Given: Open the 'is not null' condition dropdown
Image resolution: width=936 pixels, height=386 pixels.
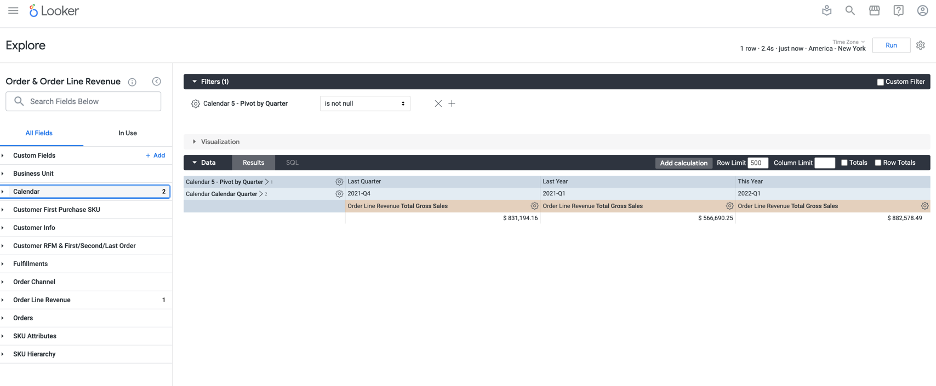Looking at the screenshot, I should (x=365, y=104).
